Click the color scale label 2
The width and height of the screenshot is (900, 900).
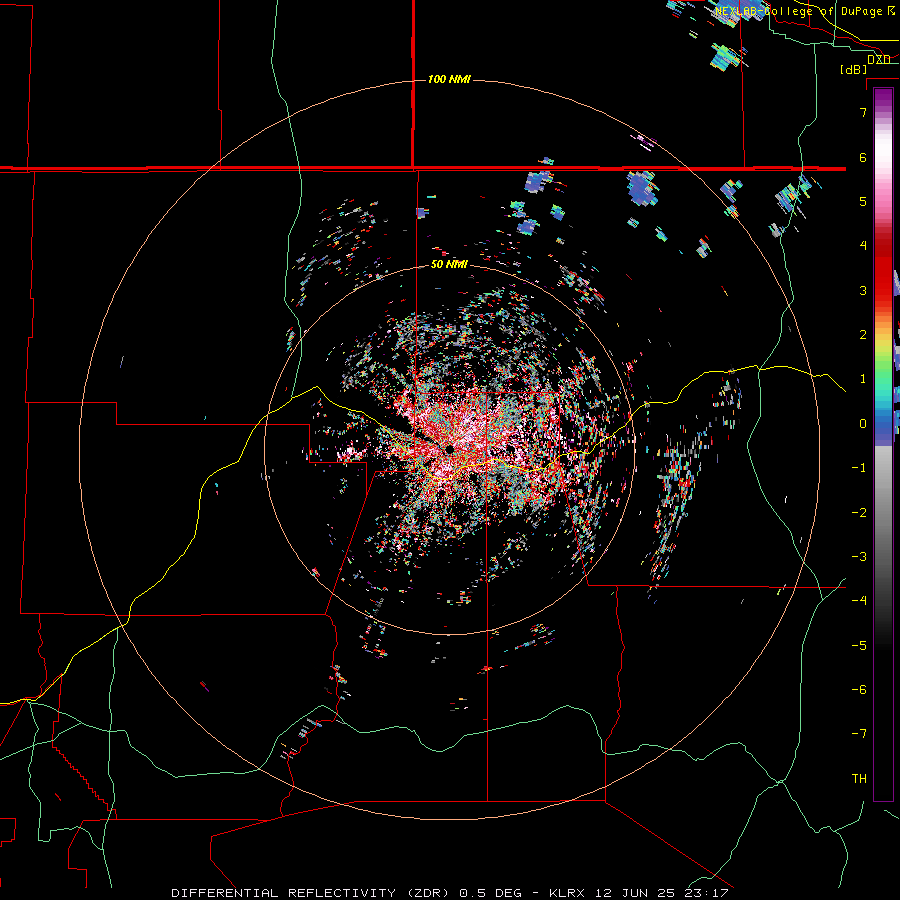[x=863, y=334]
